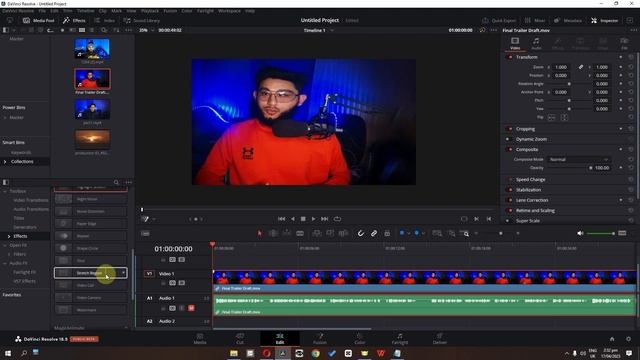Toggle the Super Scale enable switch
640x360 pixels.
tap(508, 221)
